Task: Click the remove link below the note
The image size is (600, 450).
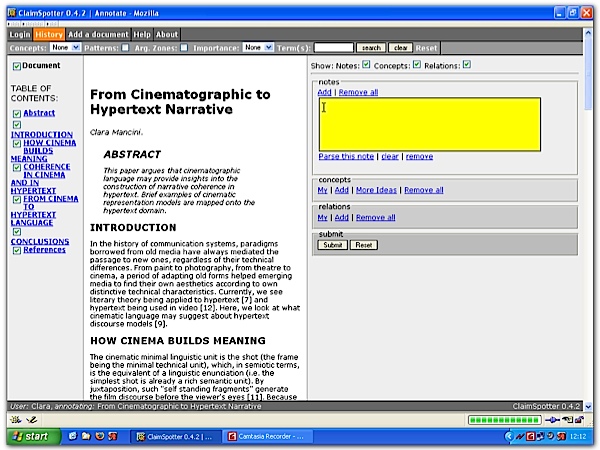Action: click(x=419, y=157)
